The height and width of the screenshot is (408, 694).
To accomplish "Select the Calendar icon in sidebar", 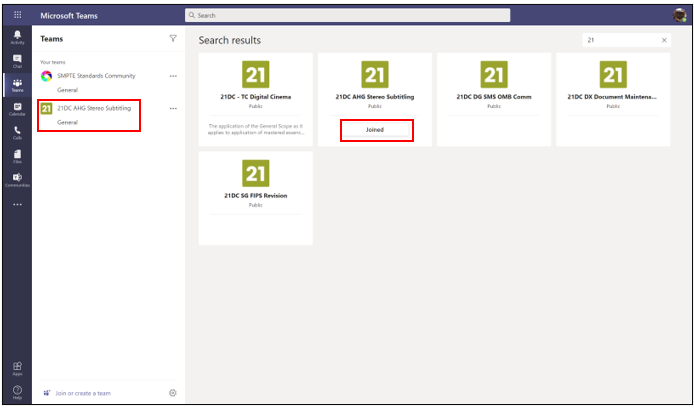I will pos(17,108).
